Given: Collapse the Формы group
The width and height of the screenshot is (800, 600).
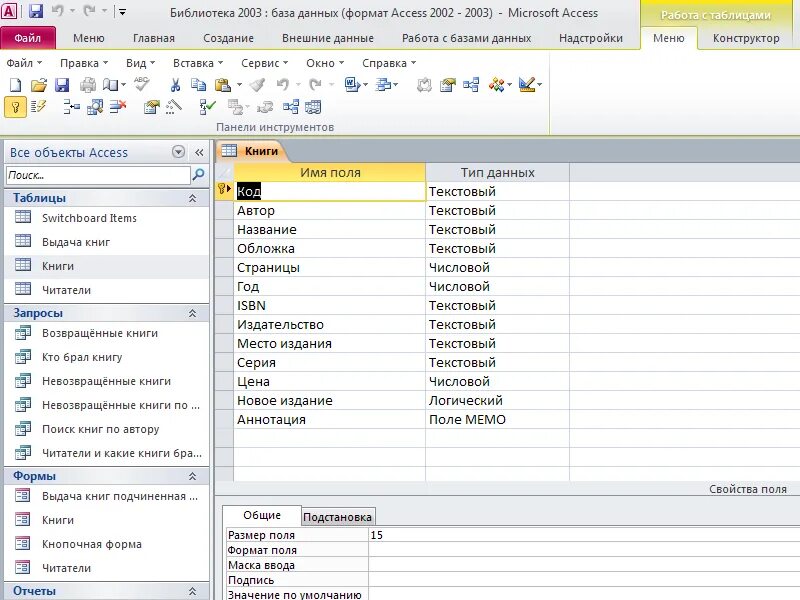Looking at the screenshot, I should [x=192, y=476].
